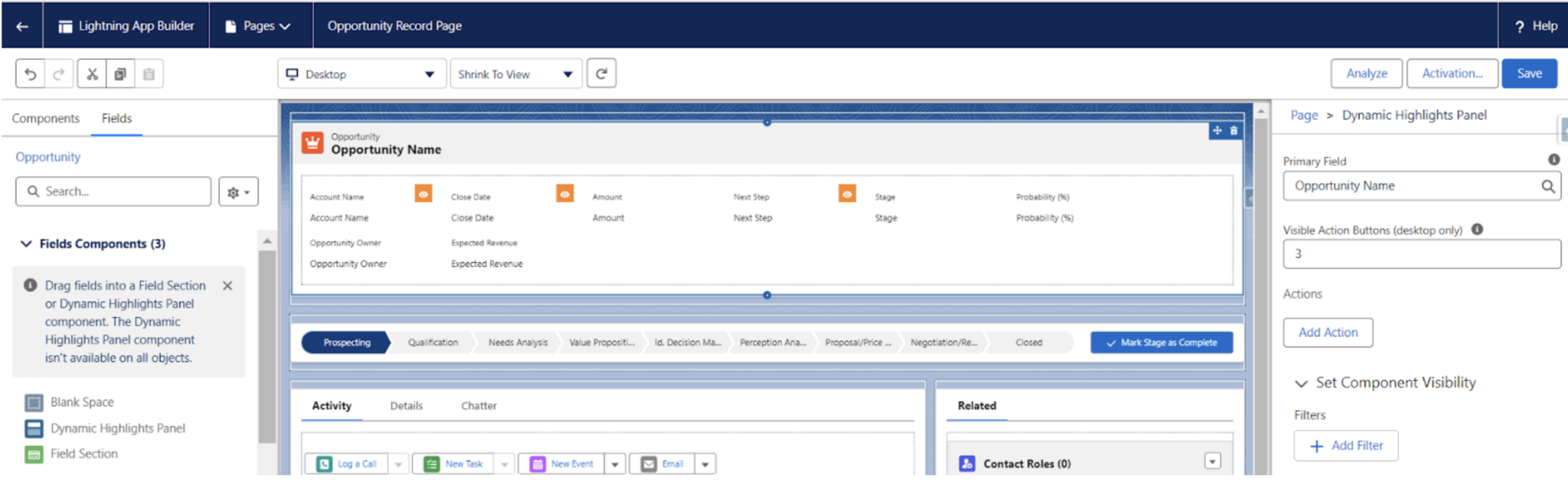This screenshot has width=1568, height=485.
Task: Delete the highlights panel with trash icon
Action: point(1233,131)
